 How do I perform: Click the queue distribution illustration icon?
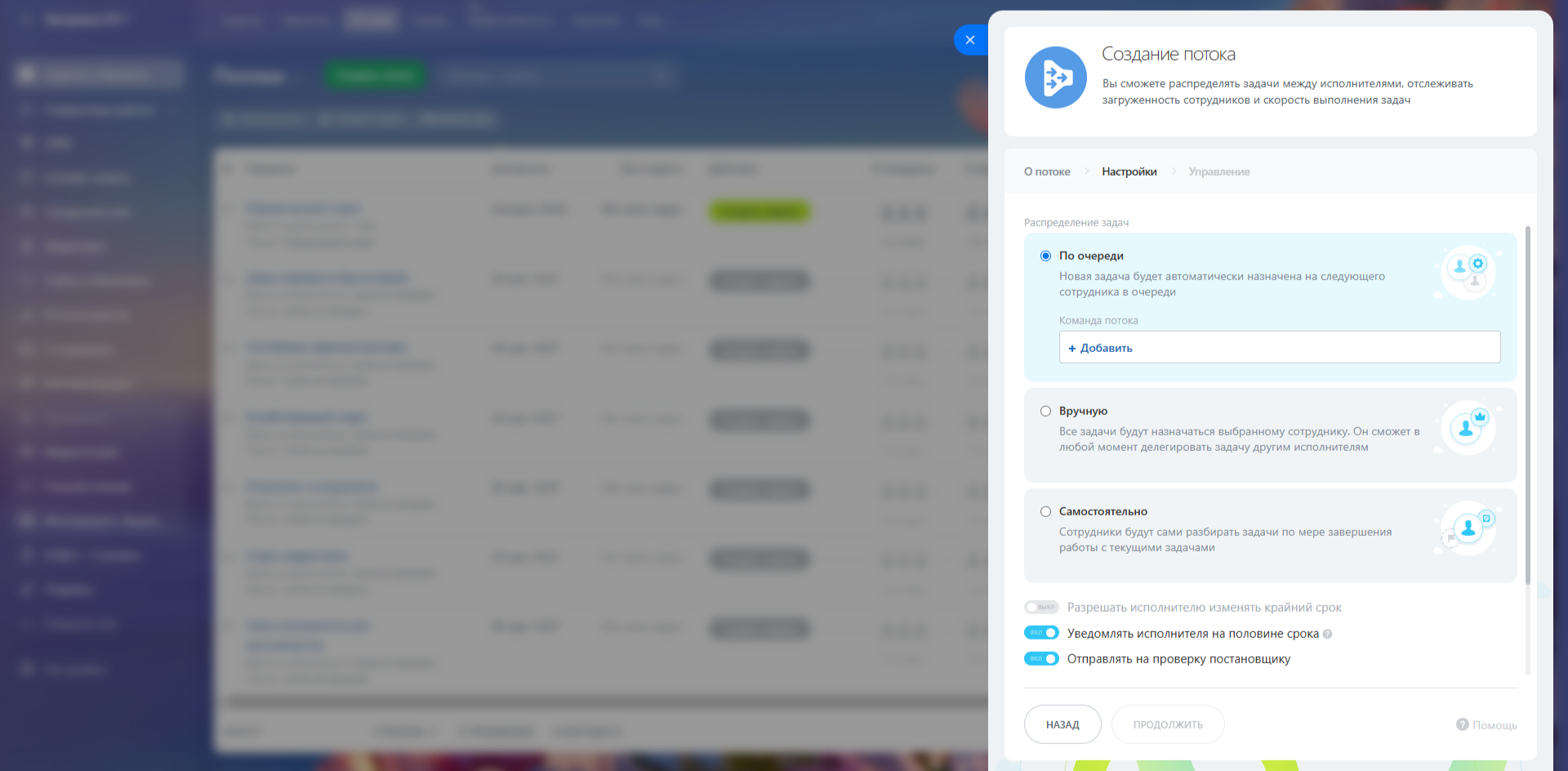[1468, 273]
